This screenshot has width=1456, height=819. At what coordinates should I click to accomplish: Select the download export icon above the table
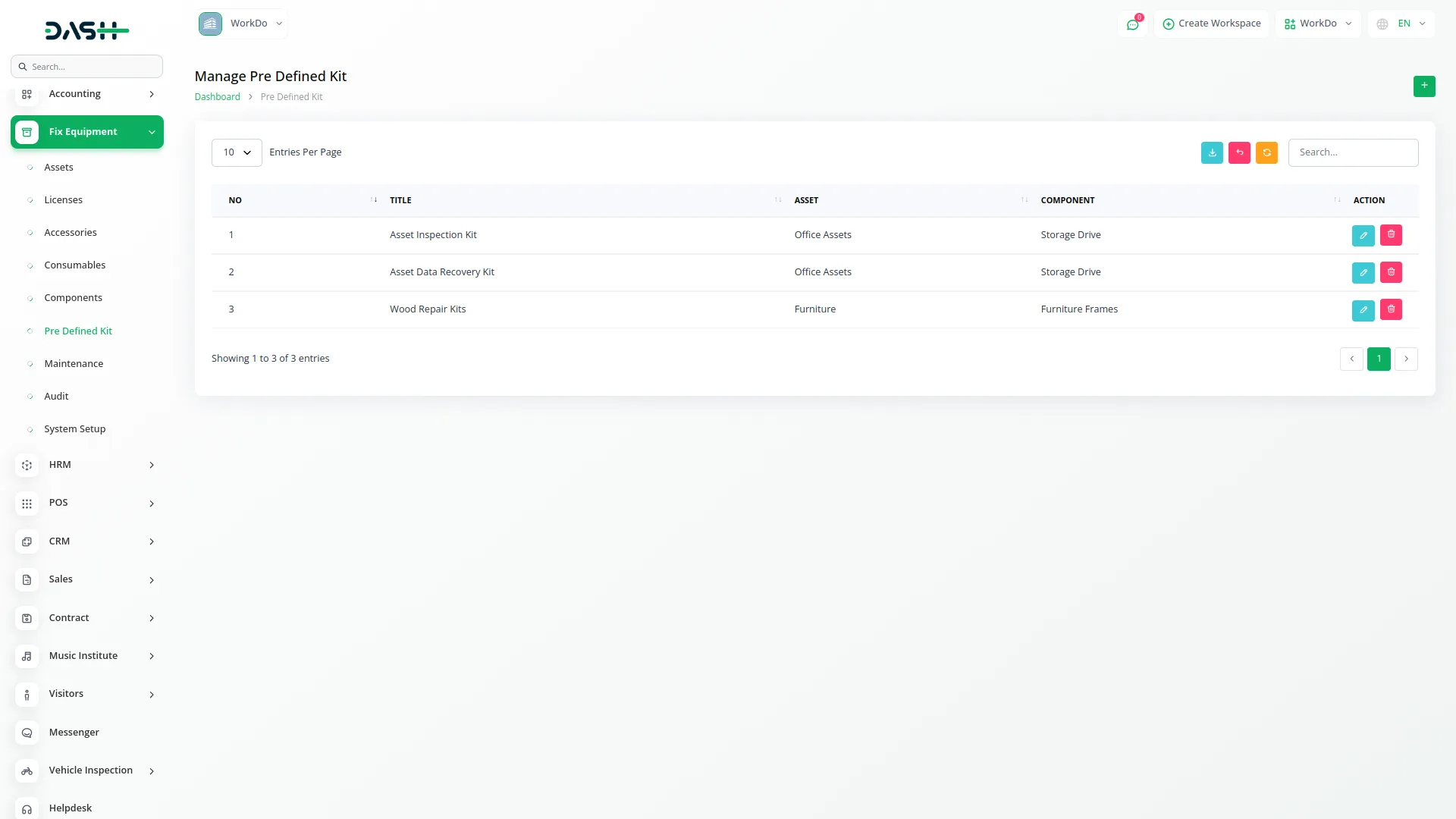(1212, 152)
